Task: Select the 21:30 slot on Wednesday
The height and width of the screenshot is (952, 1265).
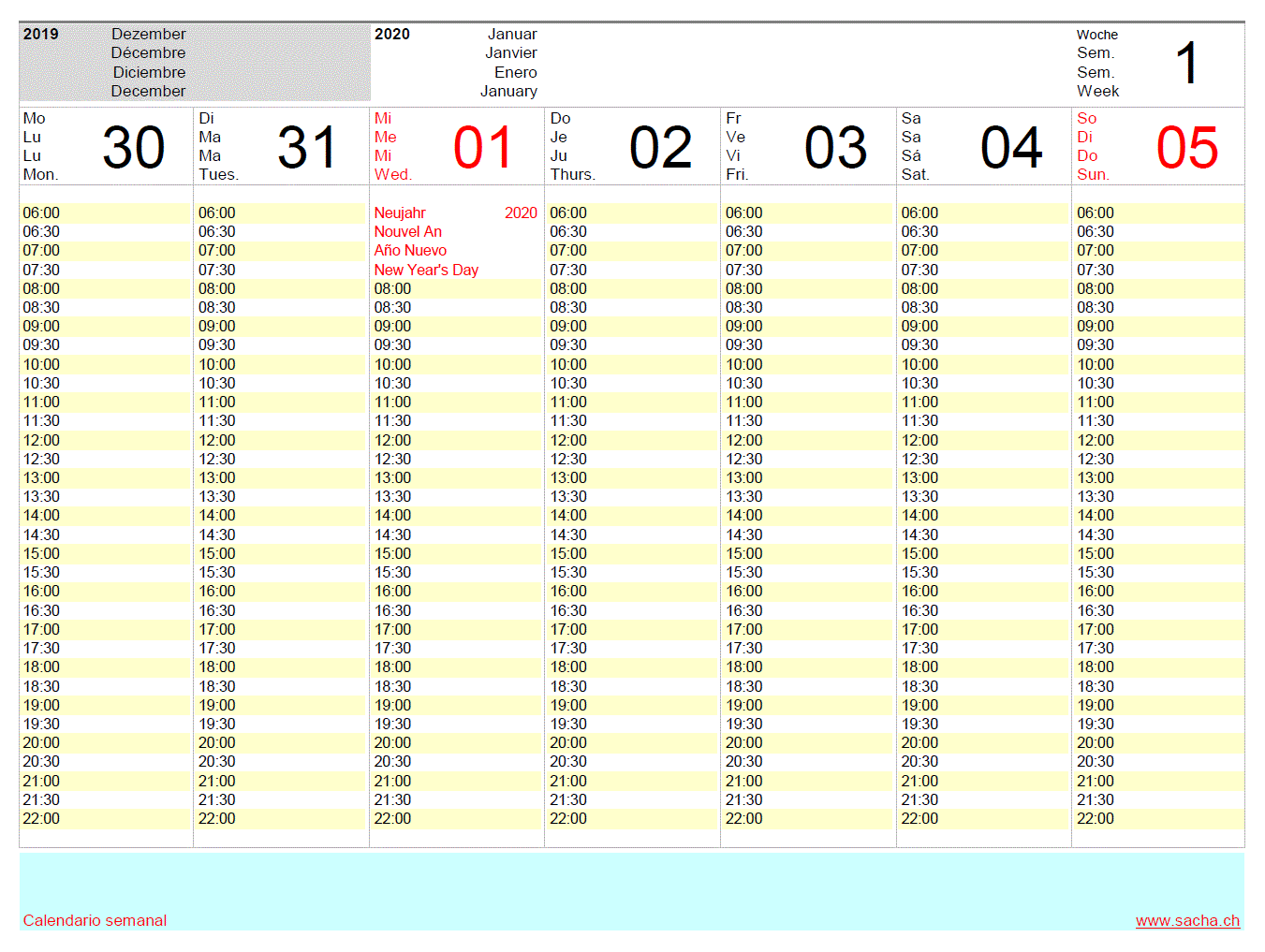Action: [x=457, y=800]
